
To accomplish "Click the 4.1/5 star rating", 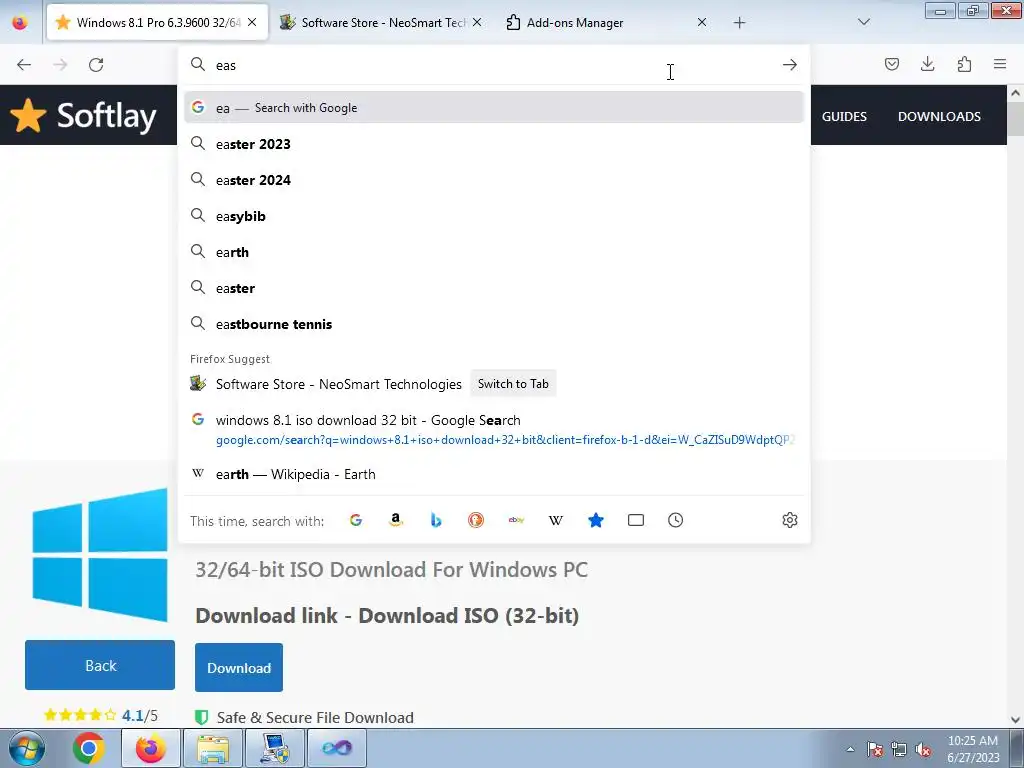I will (x=101, y=715).
